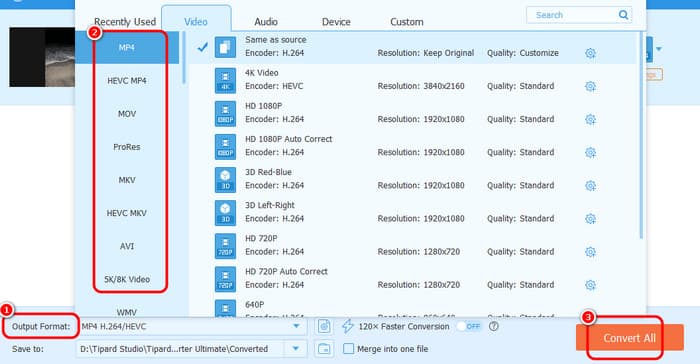The width and height of the screenshot is (700, 364).
Task: Click the HD 720P format icon
Action: 225,246
